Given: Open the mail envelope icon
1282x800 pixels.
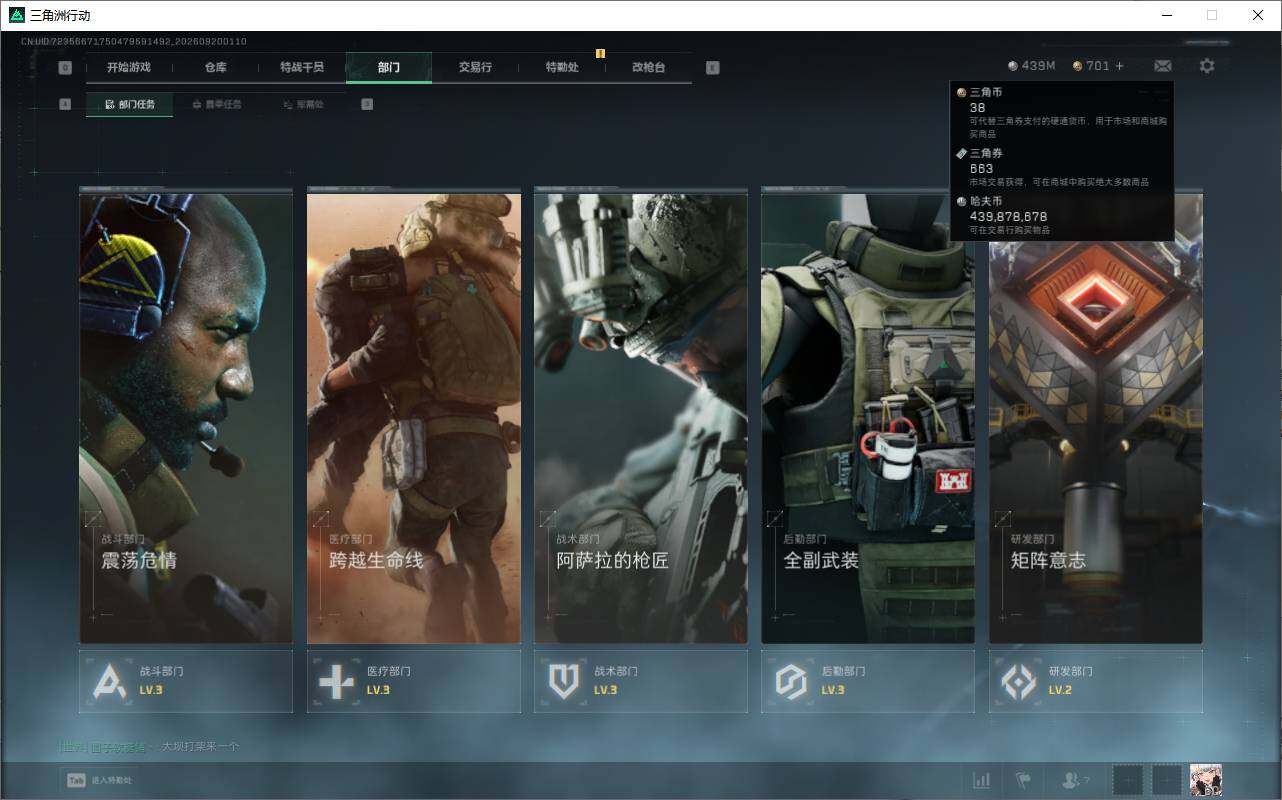Looking at the screenshot, I should [1163, 66].
